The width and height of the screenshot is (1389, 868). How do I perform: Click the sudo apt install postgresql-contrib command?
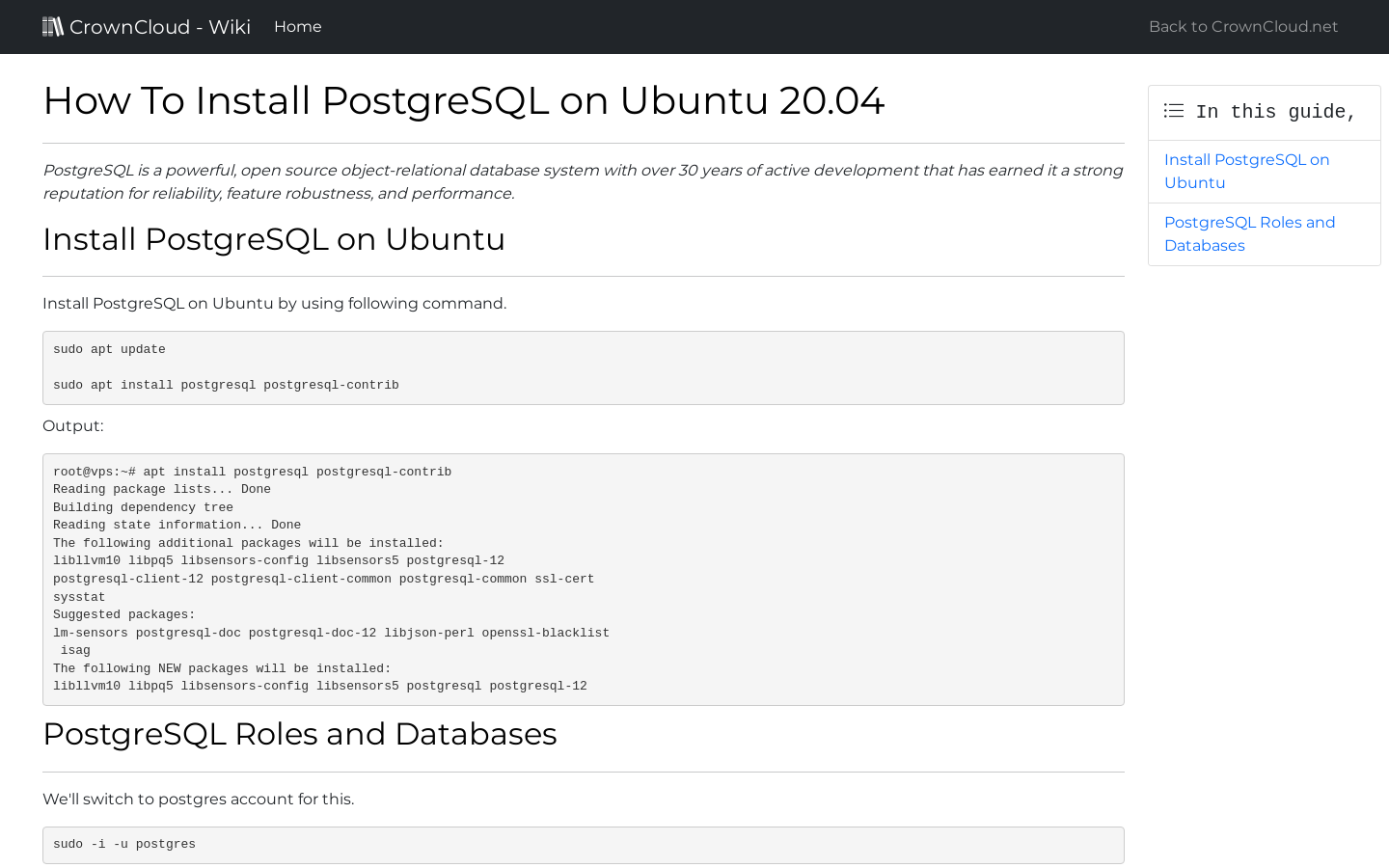pyautogui.click(x=226, y=385)
